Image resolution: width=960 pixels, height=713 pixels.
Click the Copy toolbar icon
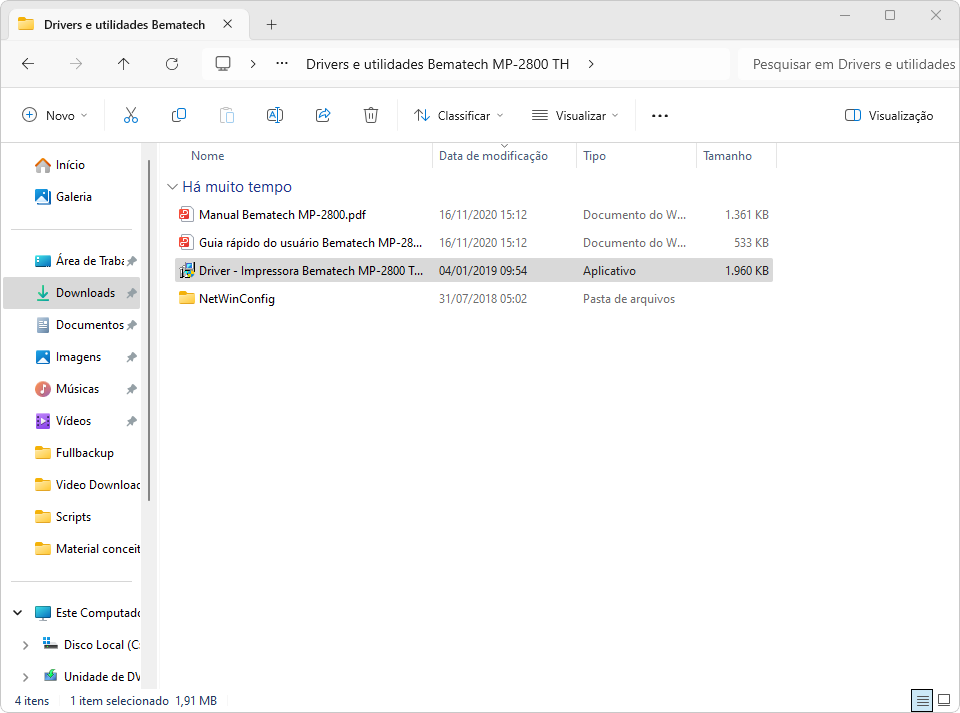tap(179, 115)
